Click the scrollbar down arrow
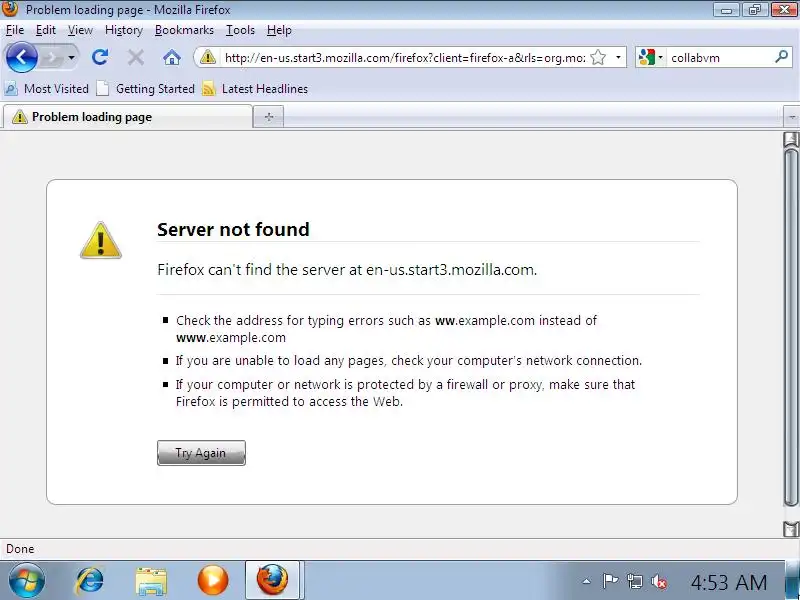Viewport: 800px width, 600px height. click(x=791, y=529)
